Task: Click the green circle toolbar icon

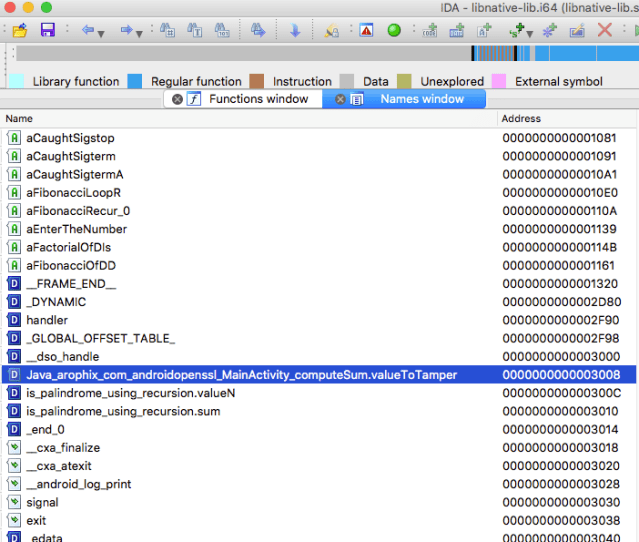Action: pyautogui.click(x=394, y=30)
